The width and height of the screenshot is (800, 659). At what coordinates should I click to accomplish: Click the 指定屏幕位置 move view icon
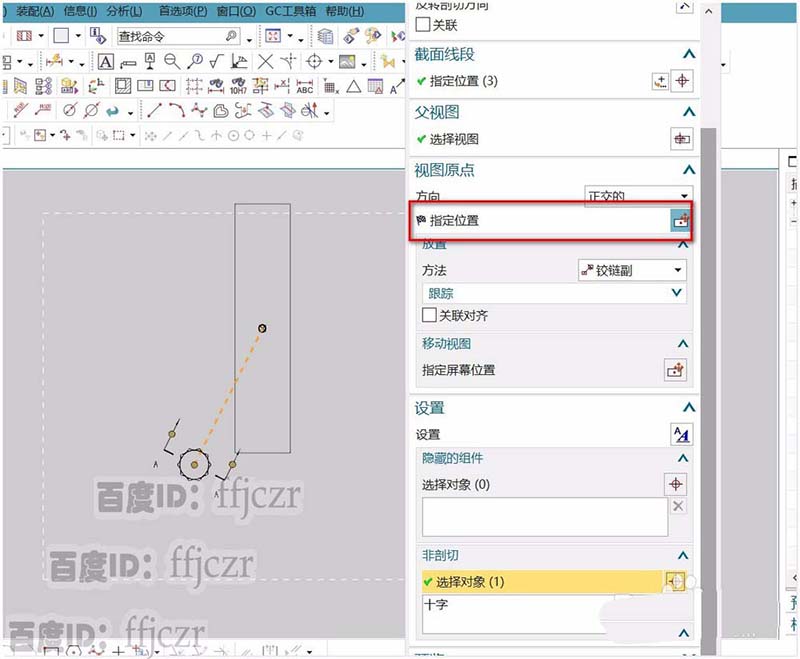tap(676, 370)
